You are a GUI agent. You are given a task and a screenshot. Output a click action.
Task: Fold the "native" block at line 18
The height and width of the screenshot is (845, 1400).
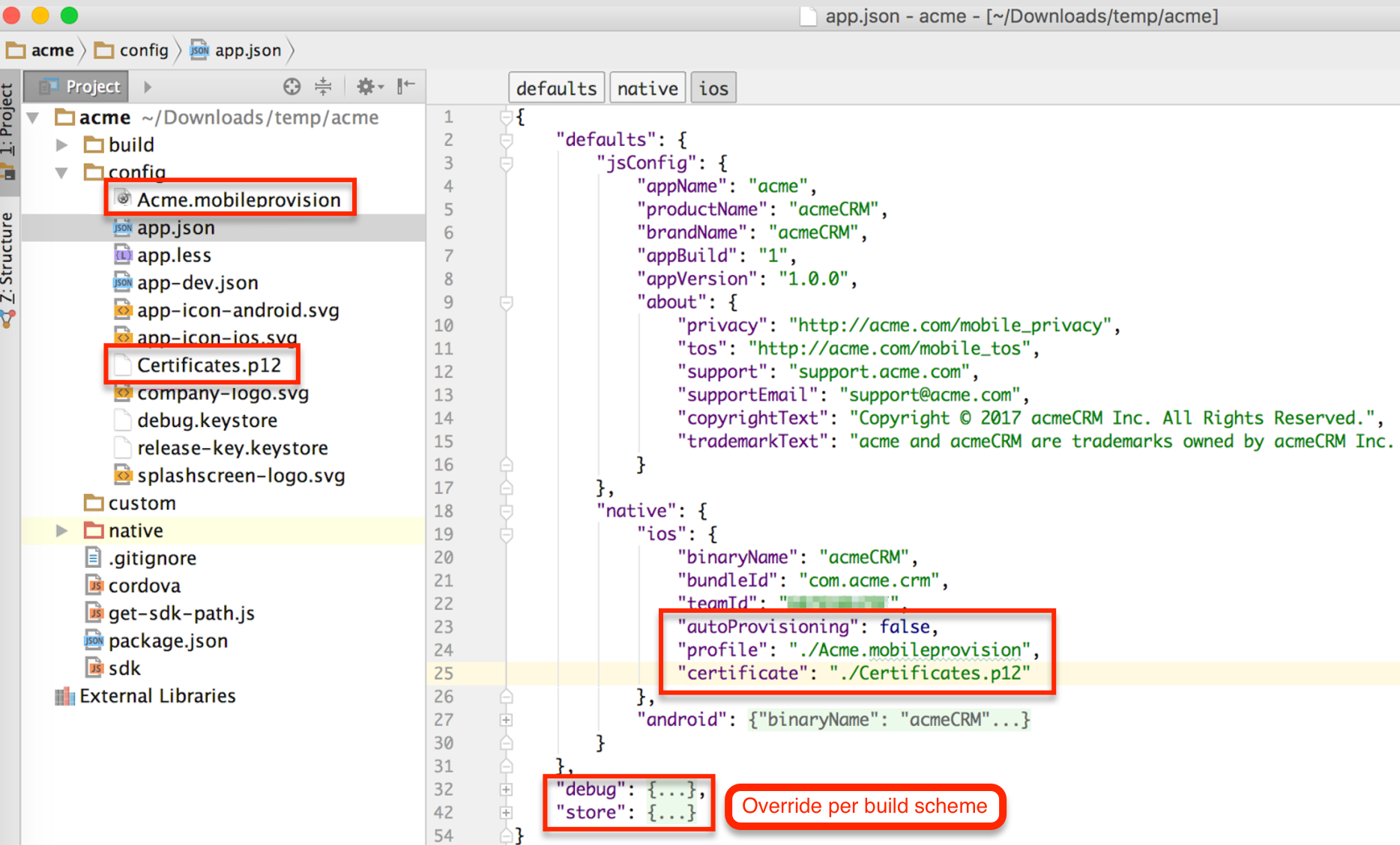(507, 512)
